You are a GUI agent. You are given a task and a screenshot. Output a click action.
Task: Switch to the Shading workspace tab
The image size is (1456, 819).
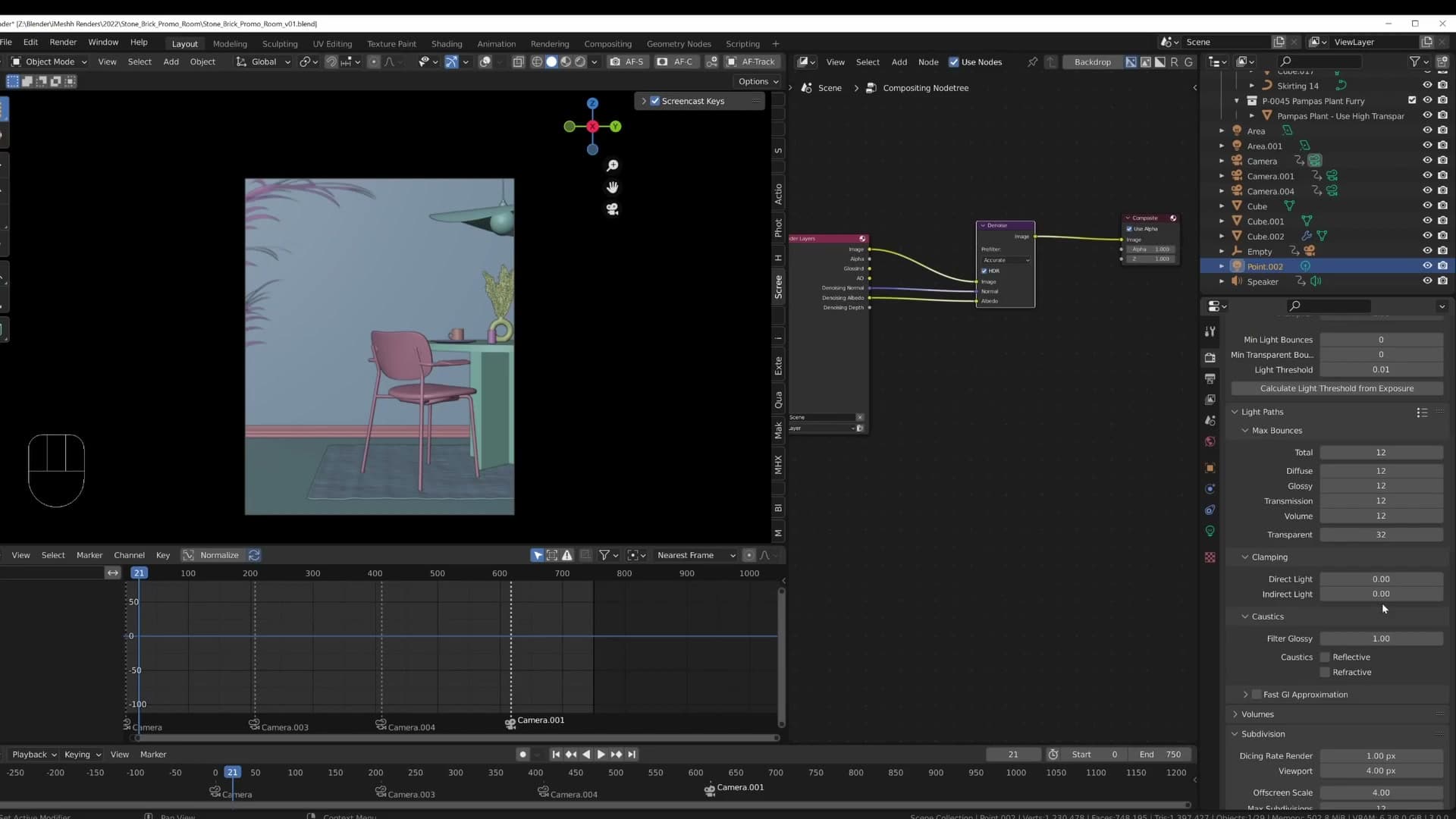pyautogui.click(x=447, y=44)
